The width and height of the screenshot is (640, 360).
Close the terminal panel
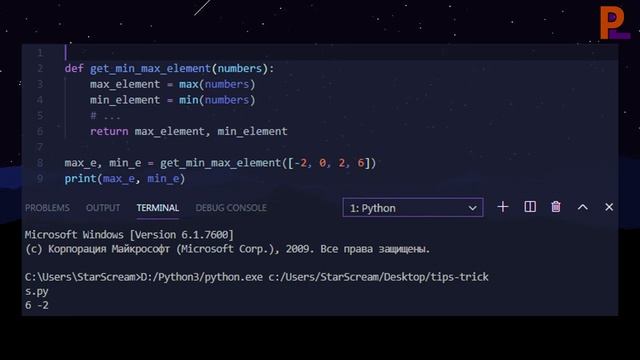609,207
